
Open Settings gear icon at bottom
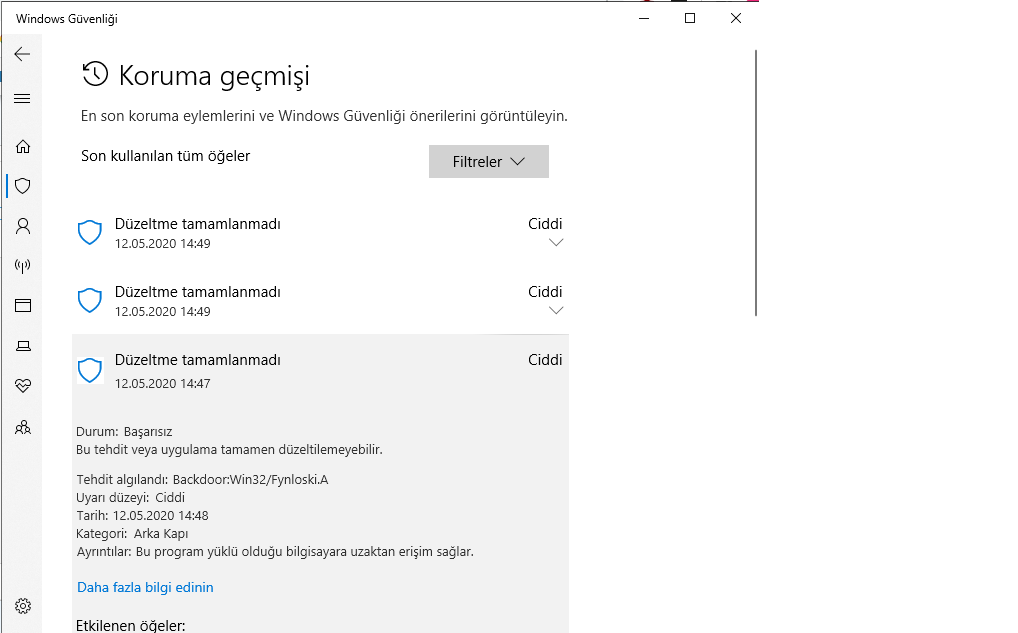[x=22, y=606]
